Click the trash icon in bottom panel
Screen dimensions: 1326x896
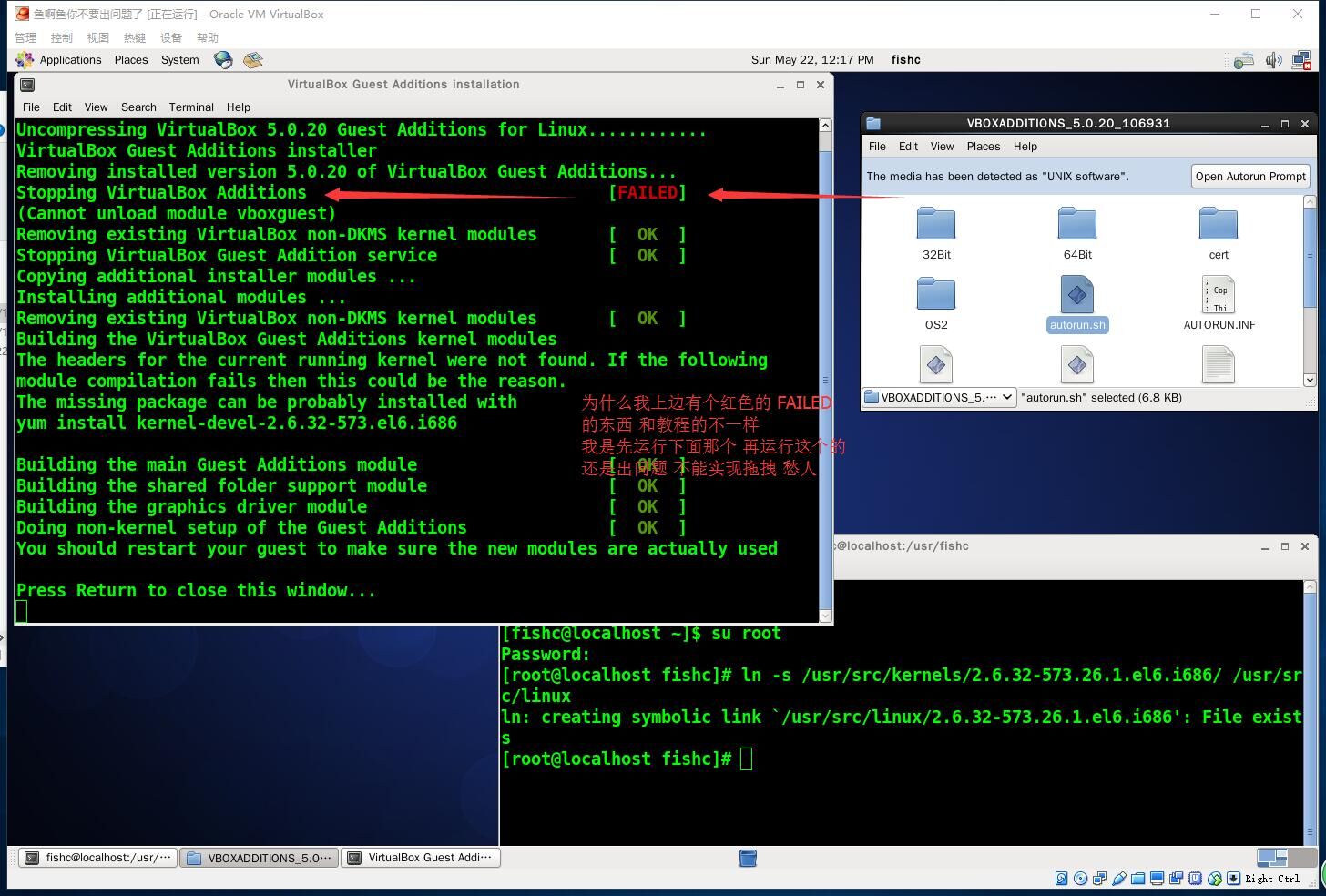pyautogui.click(x=748, y=858)
